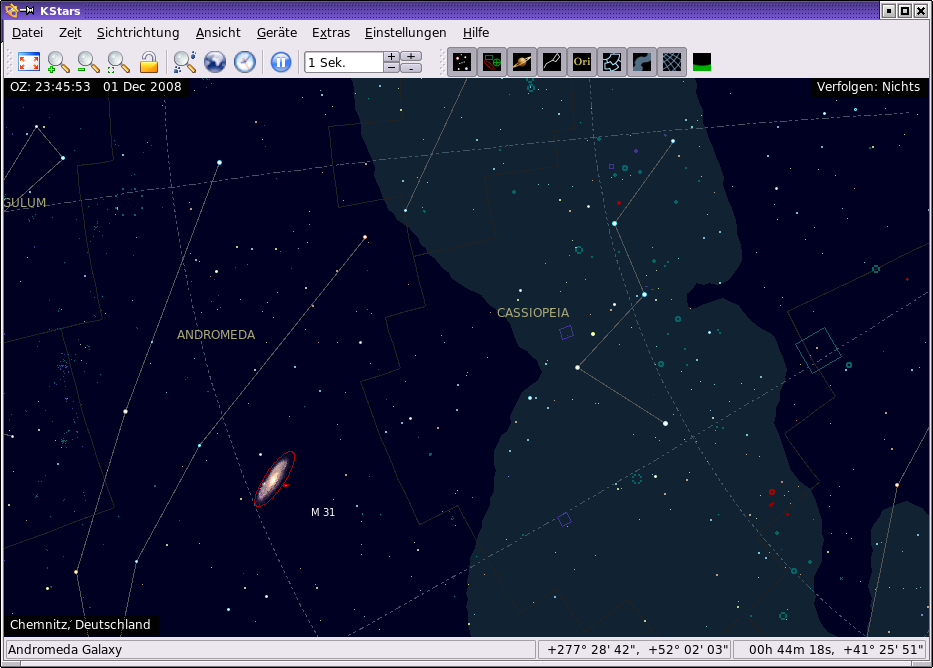This screenshot has width=933, height=668.
Task: Toggle the coordinate grid button
Action: [x=672, y=62]
